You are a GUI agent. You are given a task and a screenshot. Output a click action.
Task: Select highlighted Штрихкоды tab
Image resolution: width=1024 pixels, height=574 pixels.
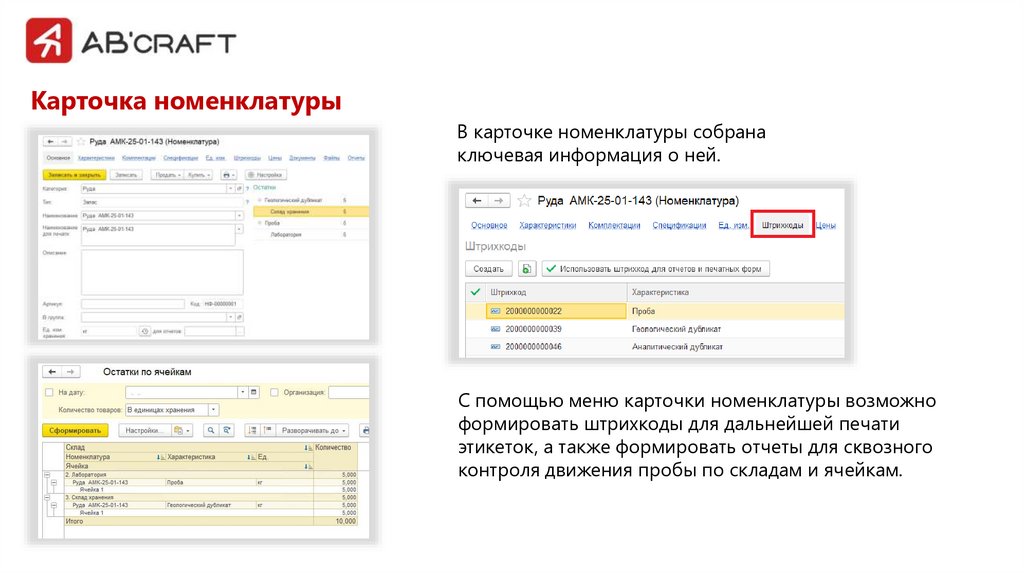782,225
